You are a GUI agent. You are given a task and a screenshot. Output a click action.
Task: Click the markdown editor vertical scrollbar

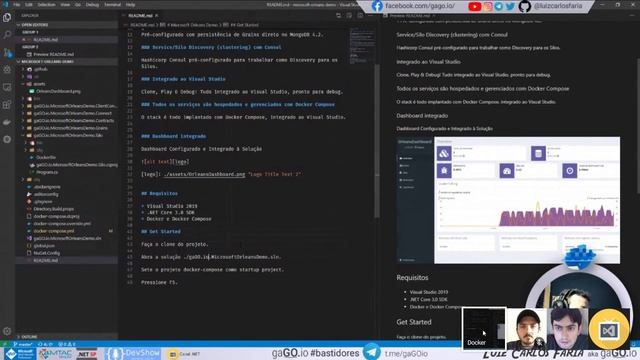click(377, 141)
